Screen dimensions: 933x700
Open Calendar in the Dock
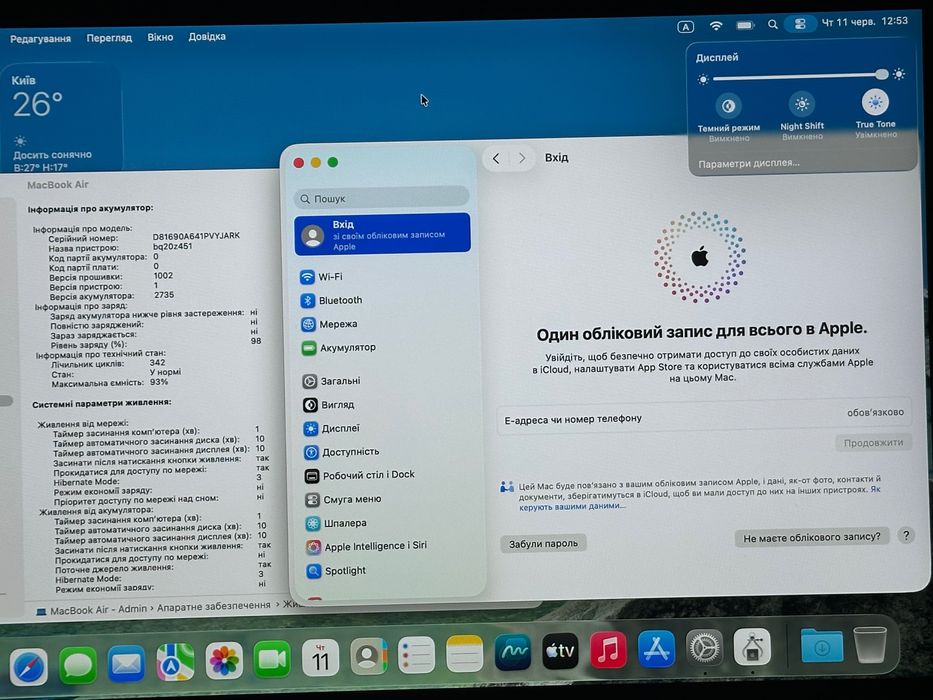click(320, 658)
